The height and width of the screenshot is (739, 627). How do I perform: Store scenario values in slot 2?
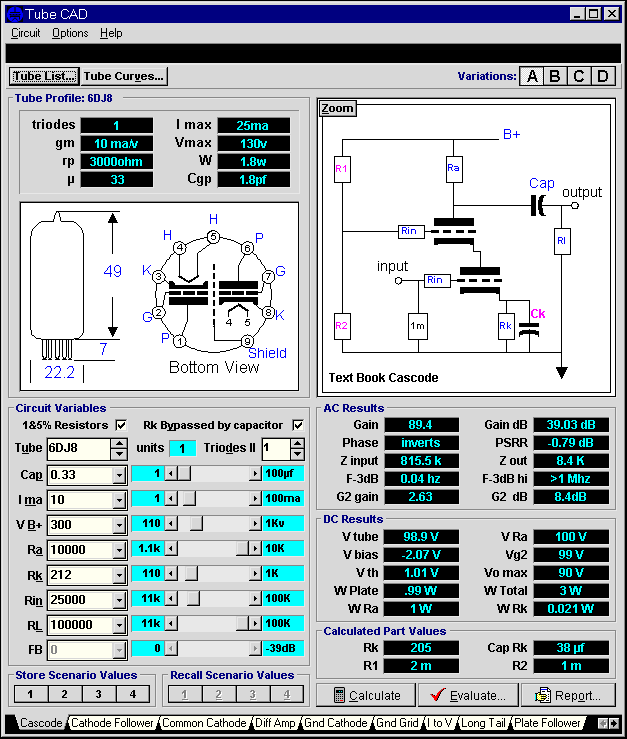pyautogui.click(x=65, y=694)
